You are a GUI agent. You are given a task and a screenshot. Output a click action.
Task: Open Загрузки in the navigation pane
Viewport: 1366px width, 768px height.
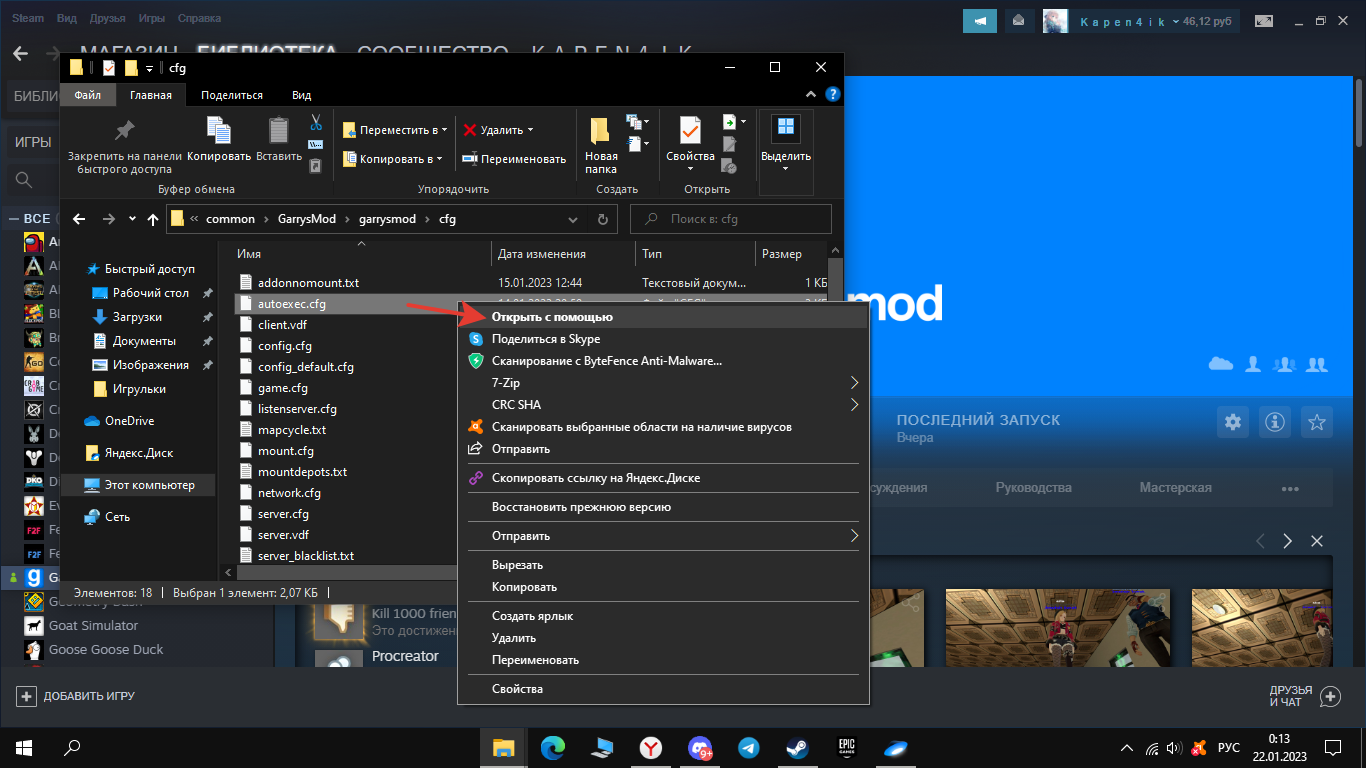[138, 317]
